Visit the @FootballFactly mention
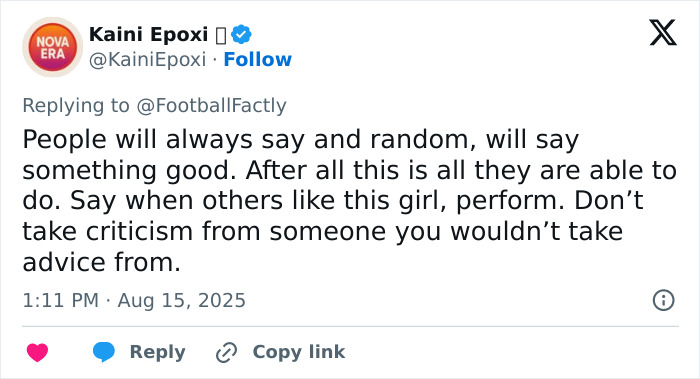The width and height of the screenshot is (700, 379). click(211, 106)
